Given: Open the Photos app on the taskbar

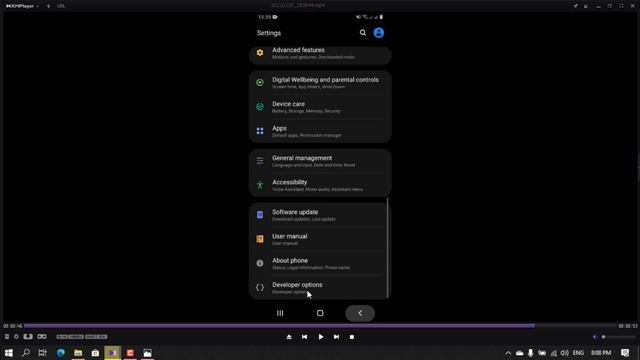Looking at the screenshot, I should 147,353.
